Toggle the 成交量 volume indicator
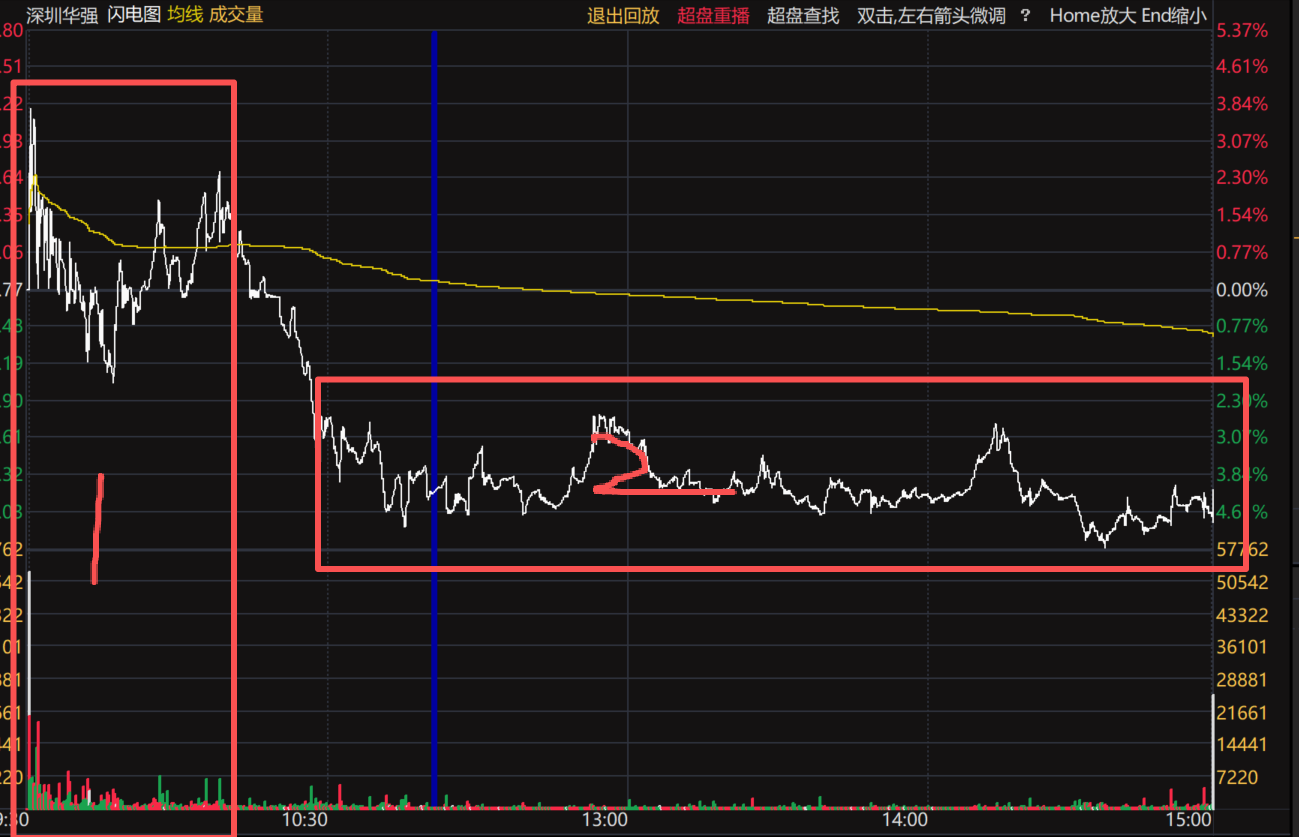The image size is (1299, 837). [x=236, y=15]
